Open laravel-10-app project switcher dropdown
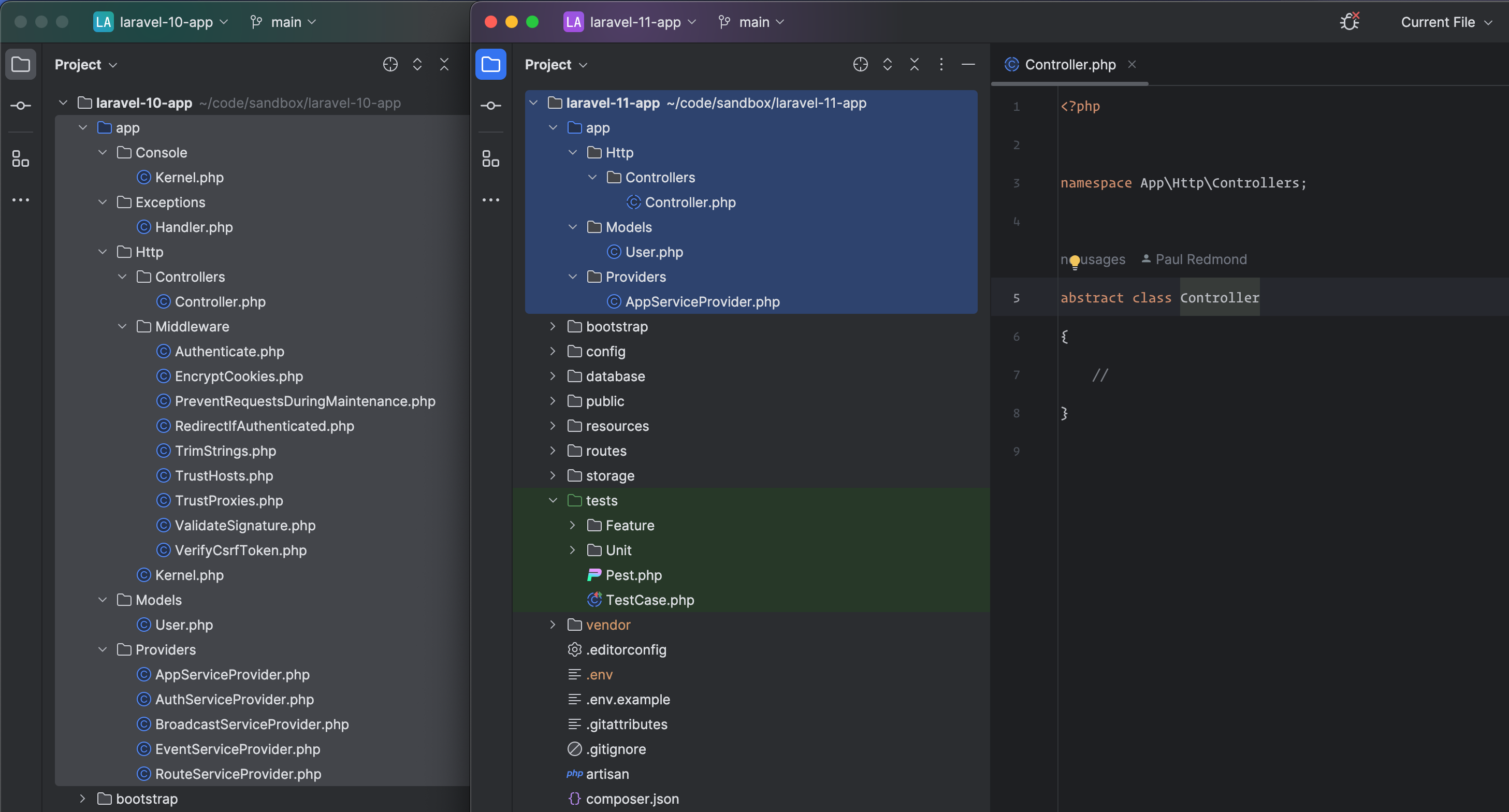 [x=161, y=22]
